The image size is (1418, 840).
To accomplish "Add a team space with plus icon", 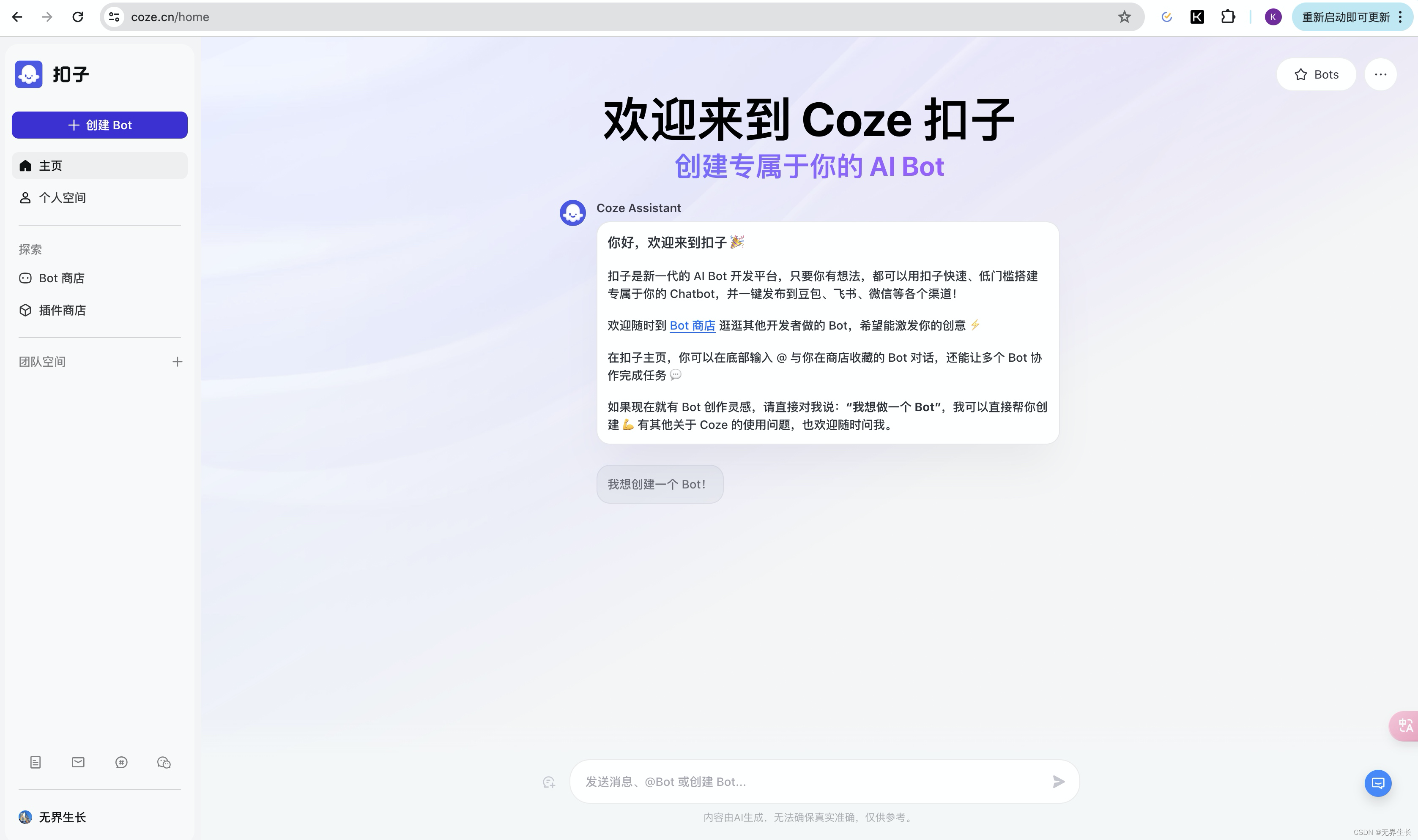I will point(177,362).
